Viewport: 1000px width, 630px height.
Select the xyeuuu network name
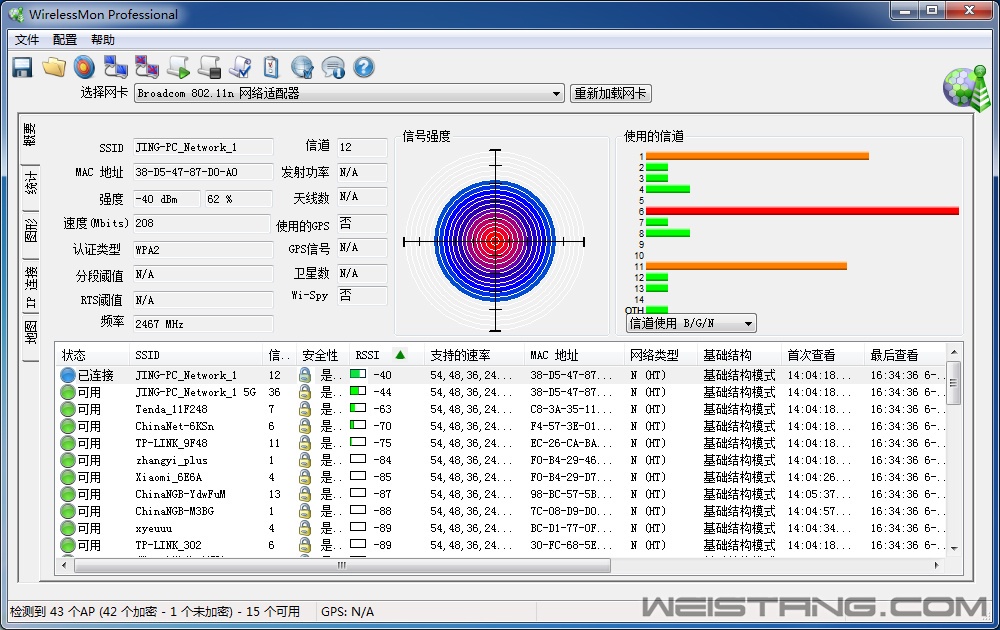154,528
